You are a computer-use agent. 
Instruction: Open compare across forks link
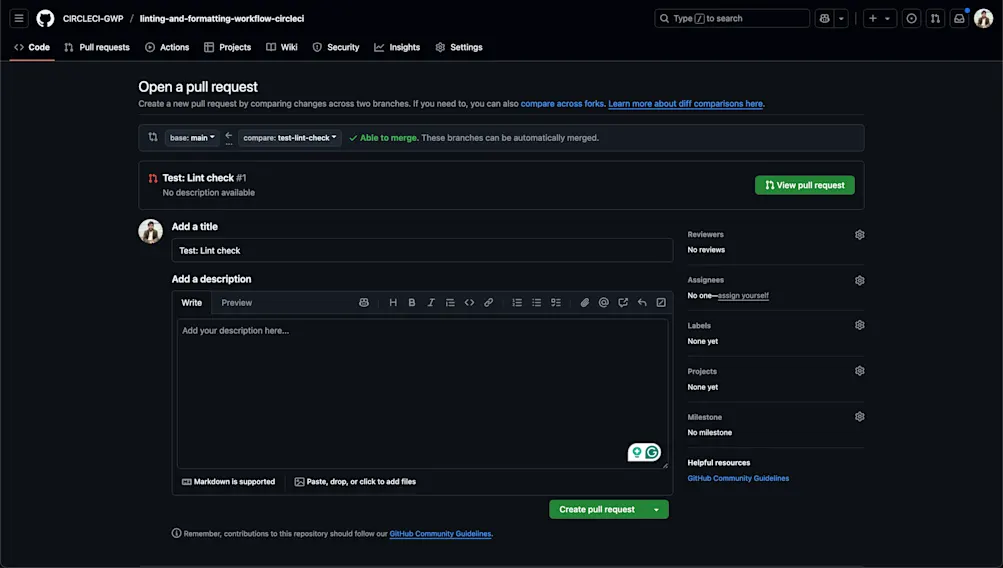pyautogui.click(x=562, y=104)
